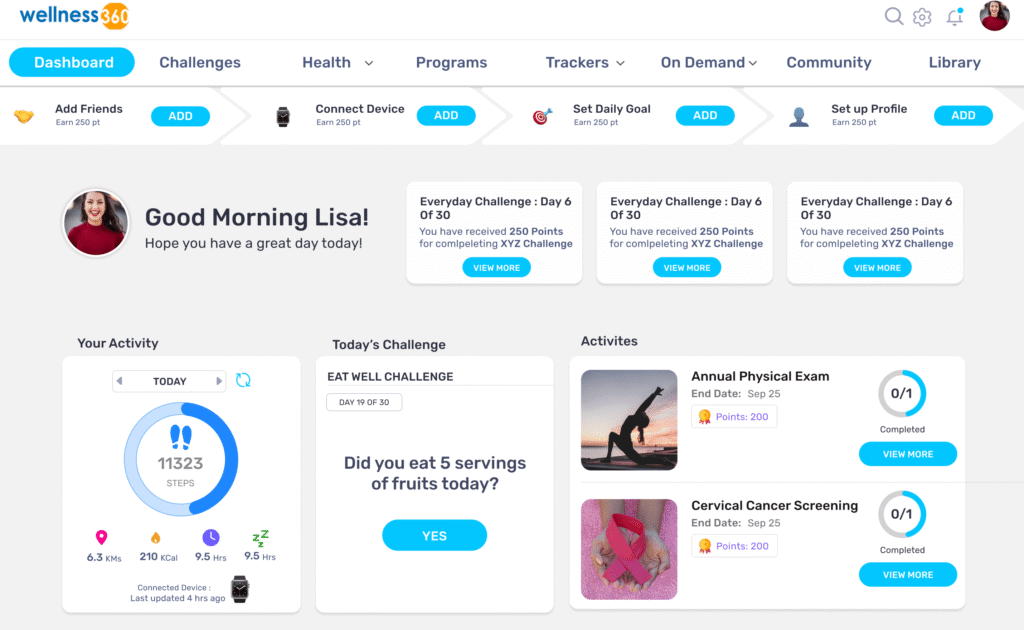Switch to the Challenges tab
1024x630 pixels.
200,63
